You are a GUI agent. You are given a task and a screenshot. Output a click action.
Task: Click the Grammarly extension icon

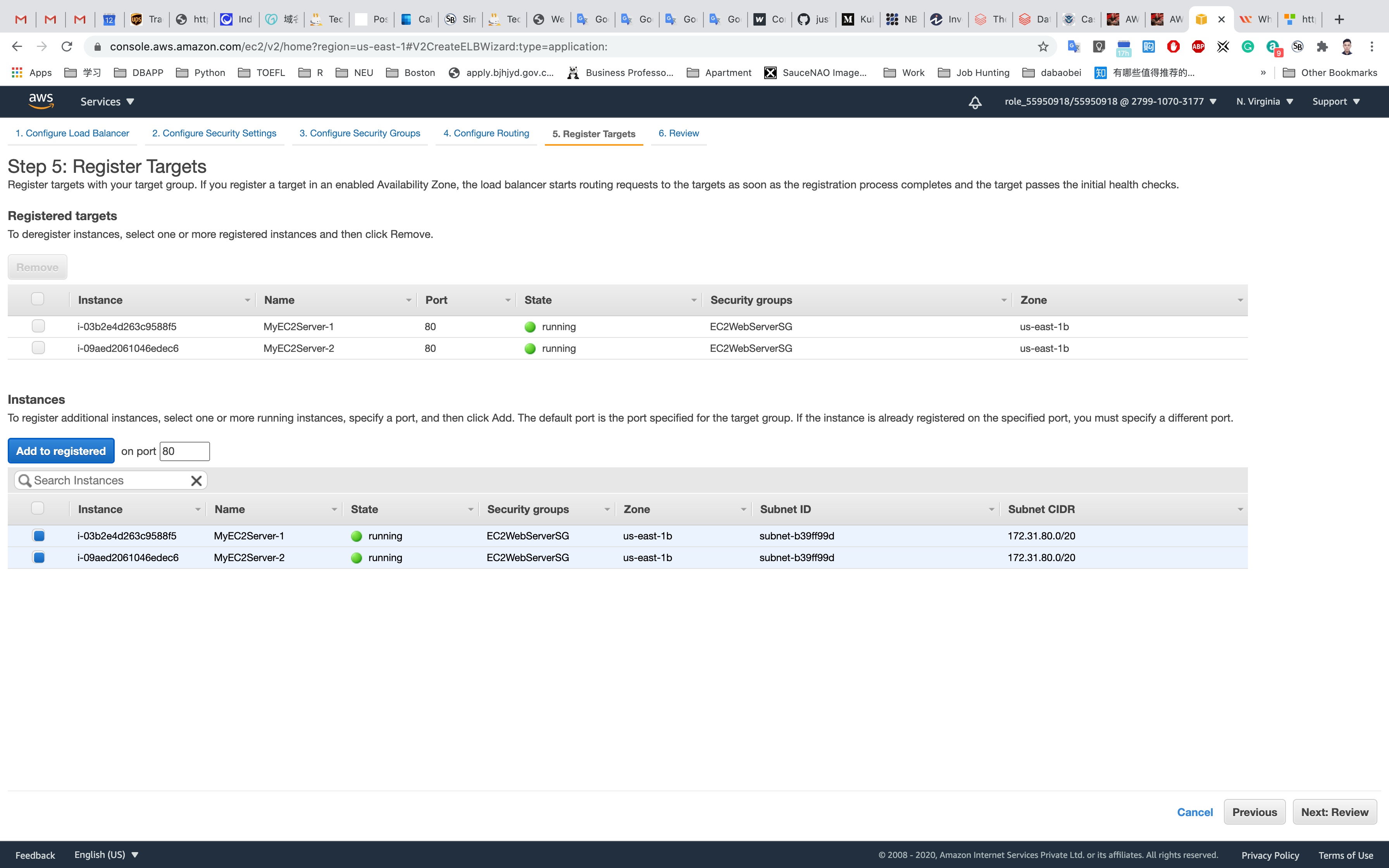point(1248,46)
